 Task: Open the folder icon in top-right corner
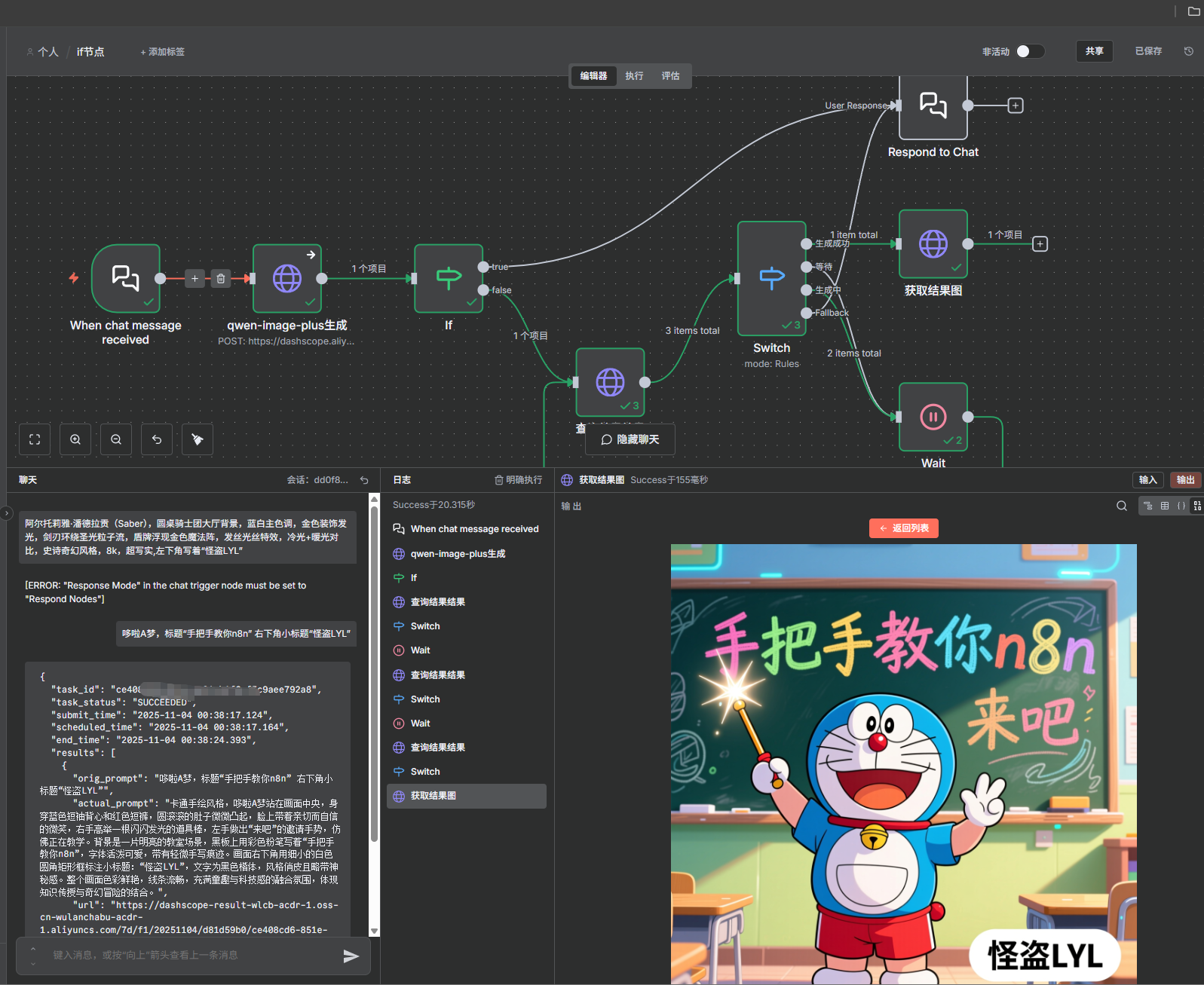[x=1193, y=11]
